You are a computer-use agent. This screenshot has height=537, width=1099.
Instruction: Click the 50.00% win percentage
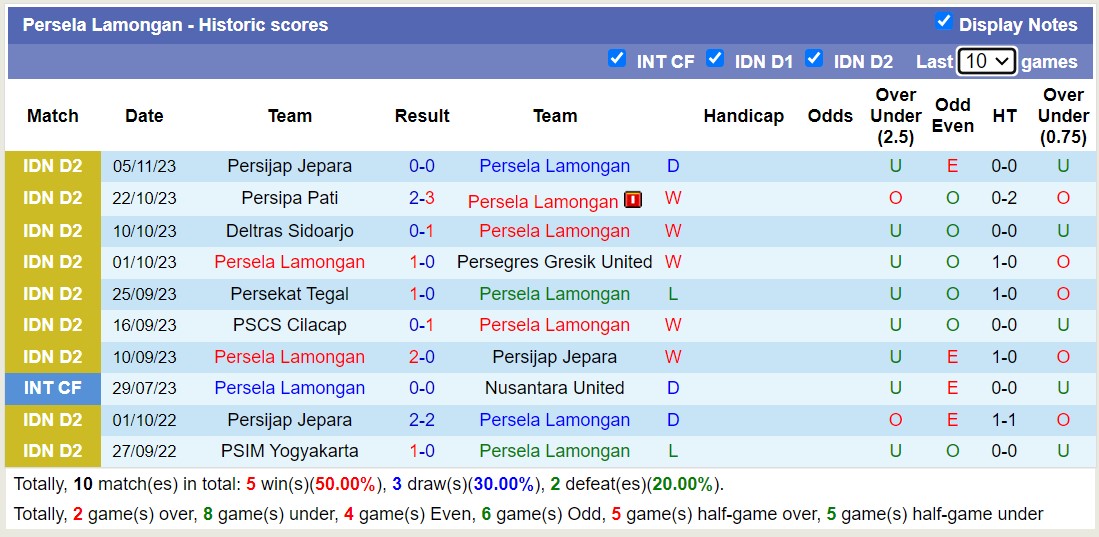(344, 484)
